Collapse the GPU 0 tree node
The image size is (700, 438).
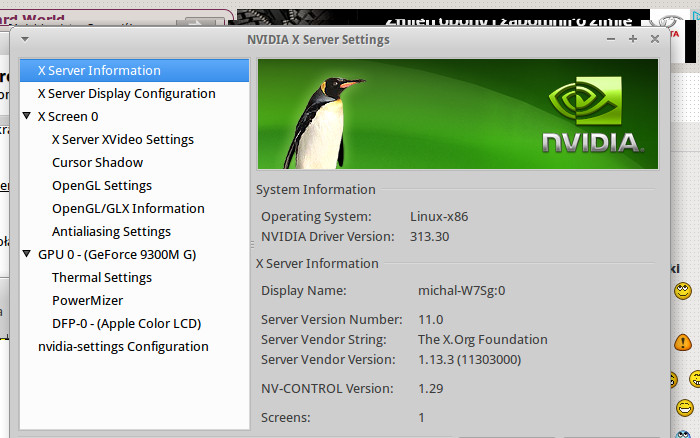coord(27,254)
